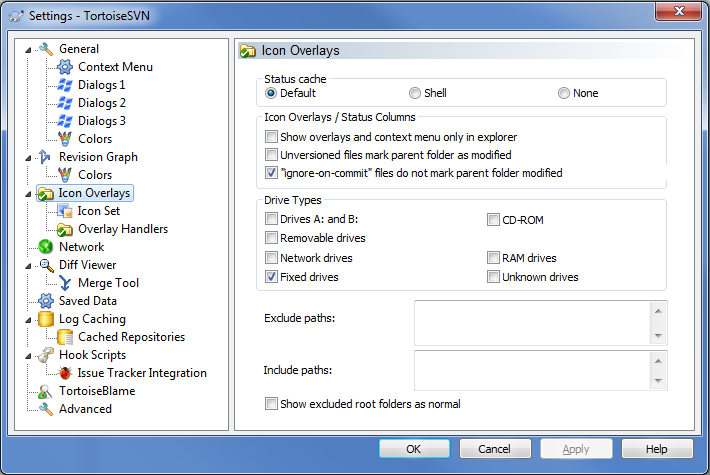Open the Network settings page
The width and height of the screenshot is (710, 475).
tap(82, 247)
